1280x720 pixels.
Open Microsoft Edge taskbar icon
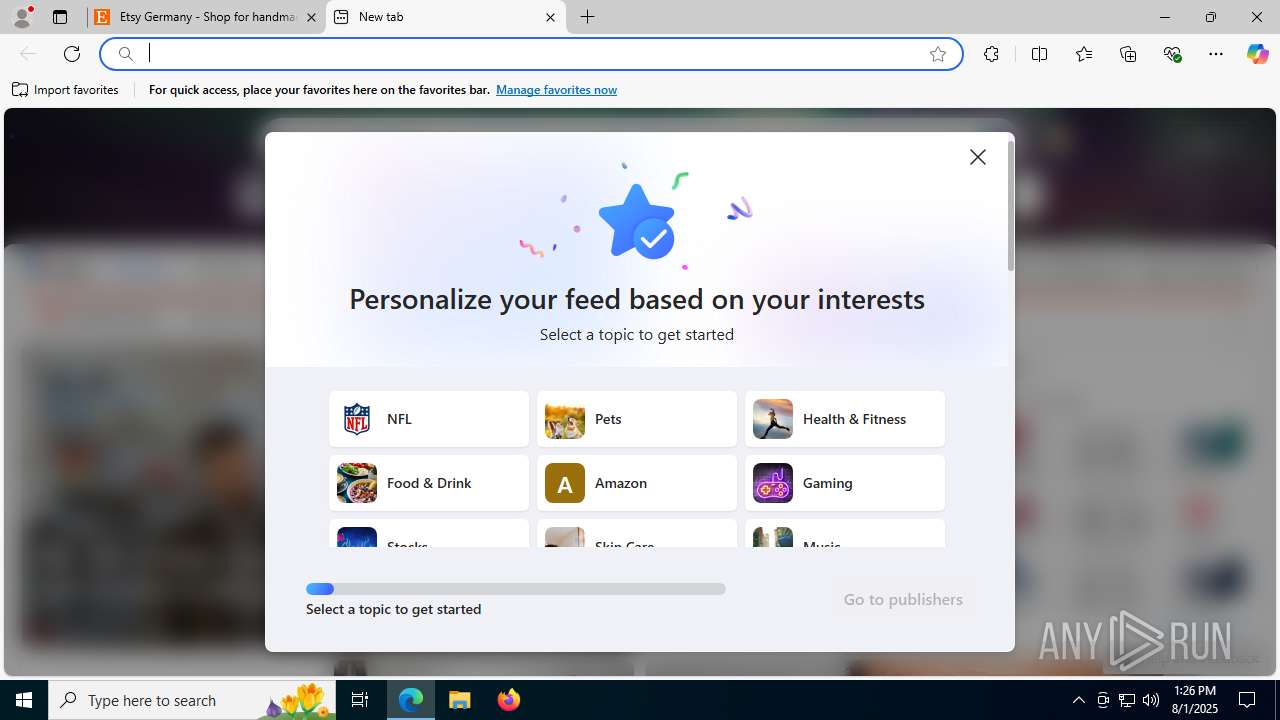(411, 700)
